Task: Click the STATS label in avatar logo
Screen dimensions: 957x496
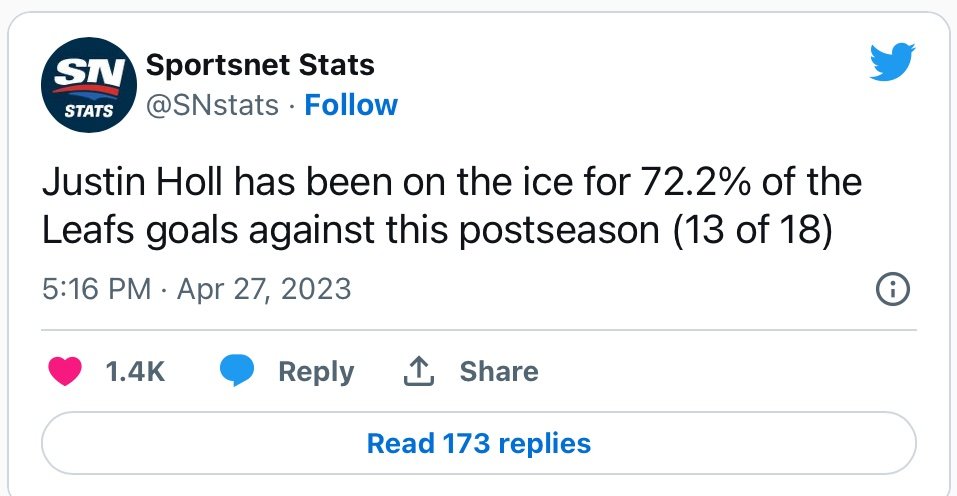Action: 95,111
